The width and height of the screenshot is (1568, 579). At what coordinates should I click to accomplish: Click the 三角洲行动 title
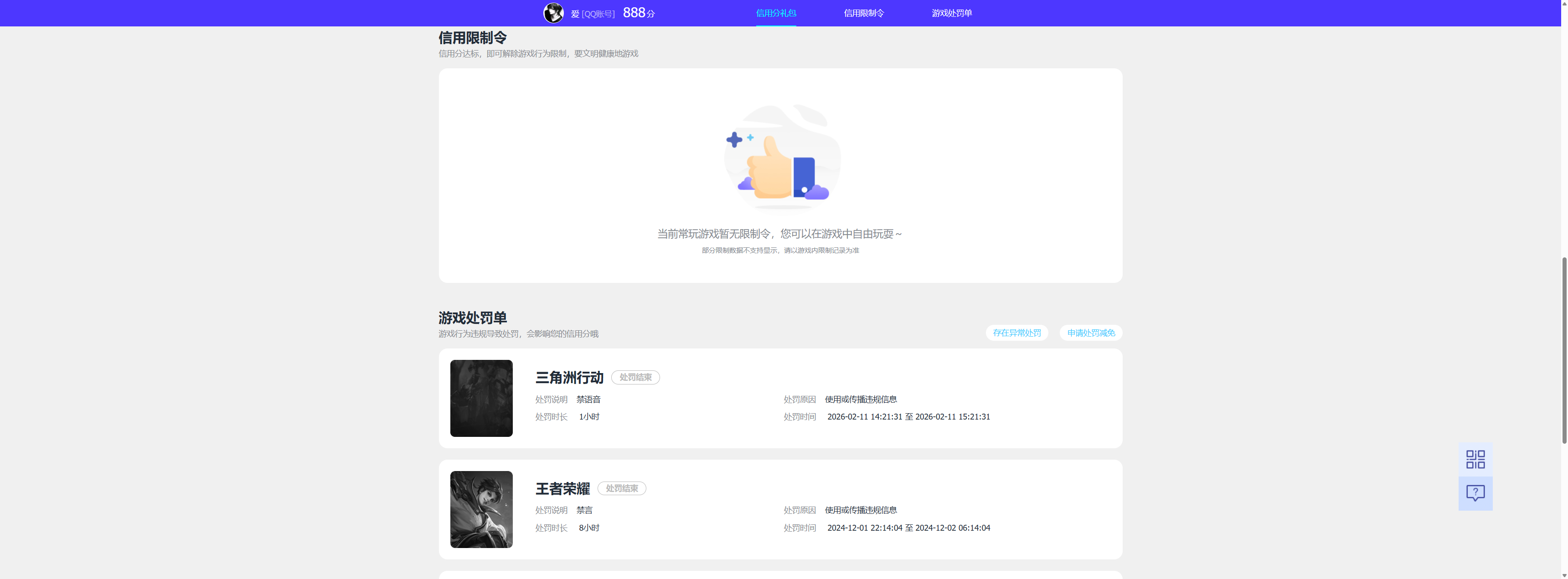tap(569, 378)
